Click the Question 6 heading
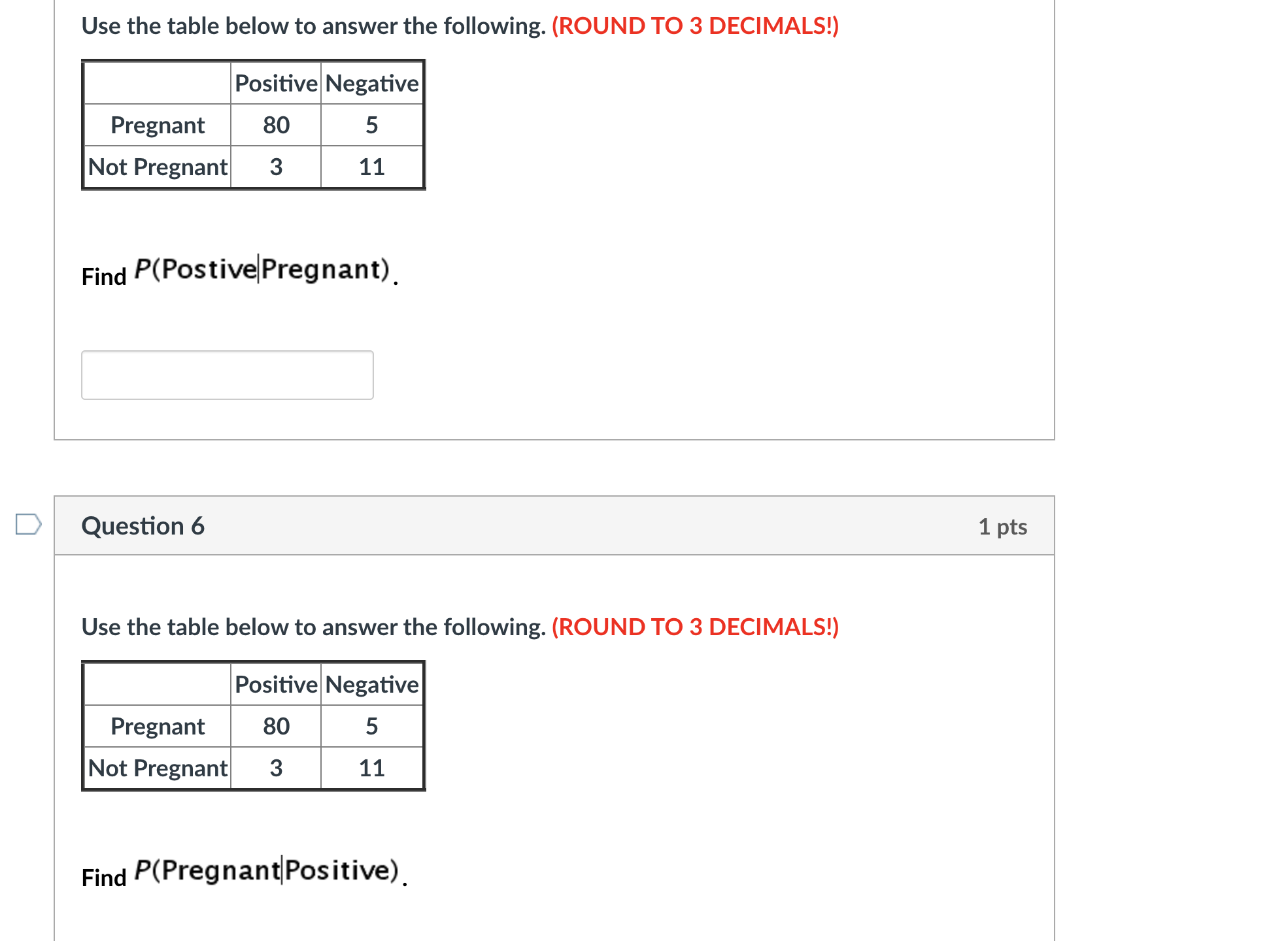Screen dimensions: 1288x941 click(143, 526)
